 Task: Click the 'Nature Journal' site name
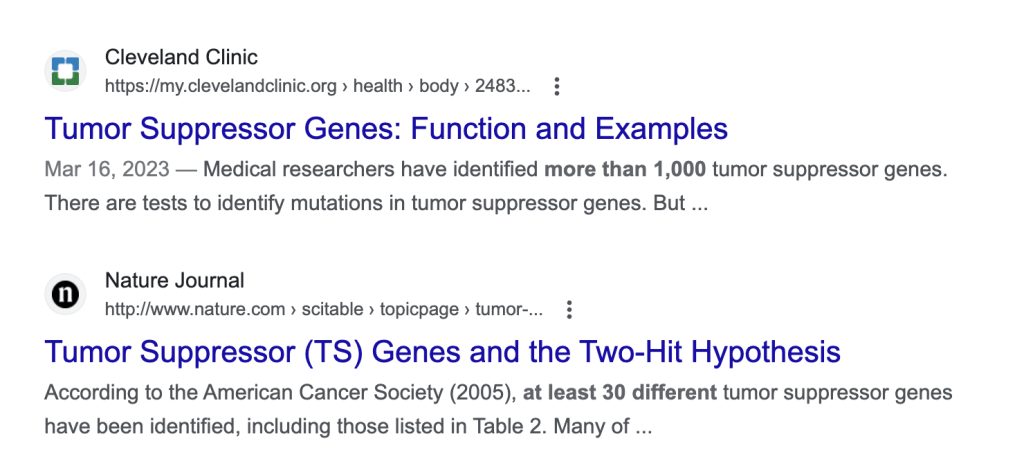coord(174,280)
